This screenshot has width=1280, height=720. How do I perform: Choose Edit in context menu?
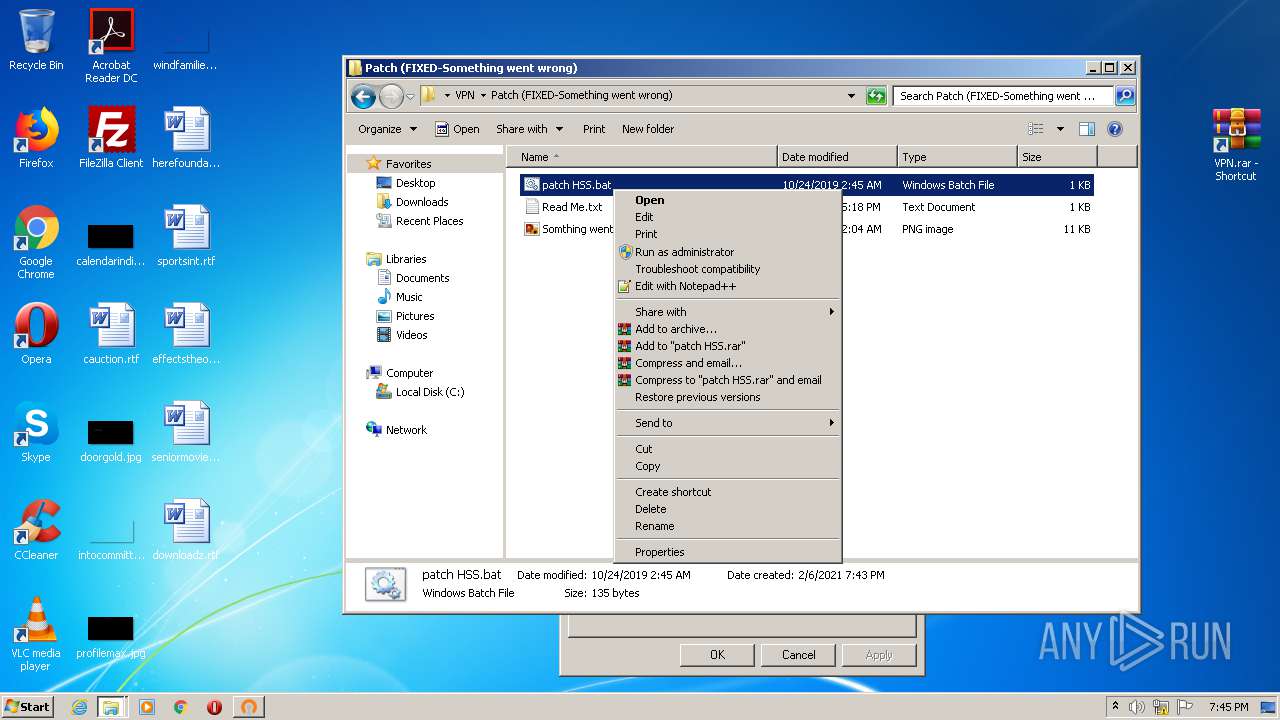coord(728,217)
